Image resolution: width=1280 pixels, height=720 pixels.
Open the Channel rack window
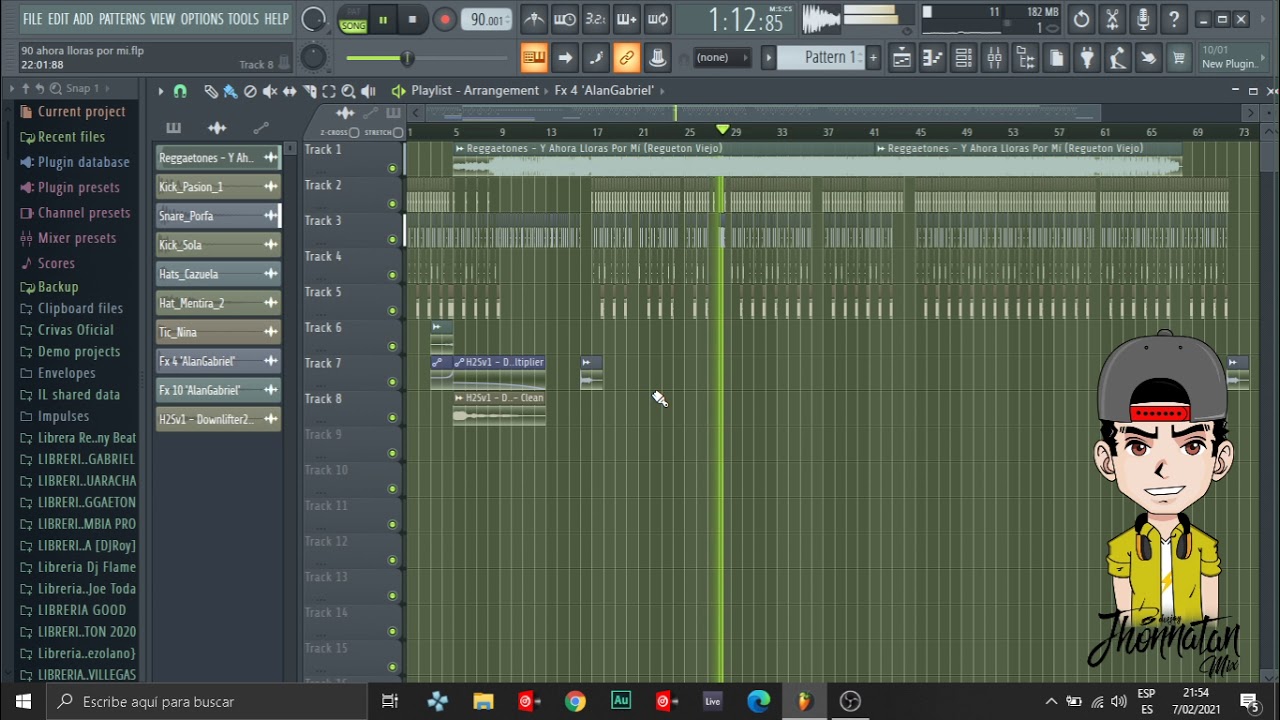(x=963, y=58)
